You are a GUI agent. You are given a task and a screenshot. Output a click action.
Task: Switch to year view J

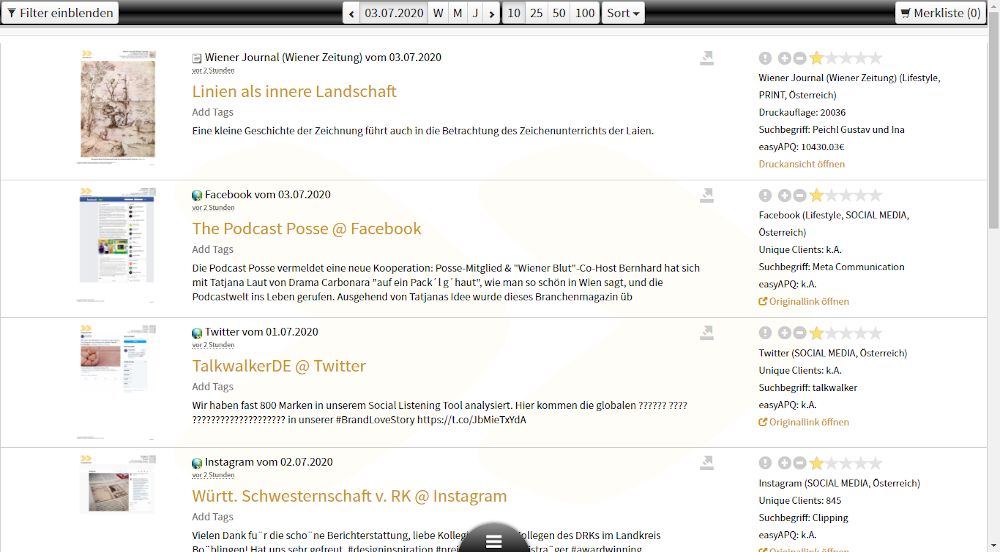click(x=475, y=13)
